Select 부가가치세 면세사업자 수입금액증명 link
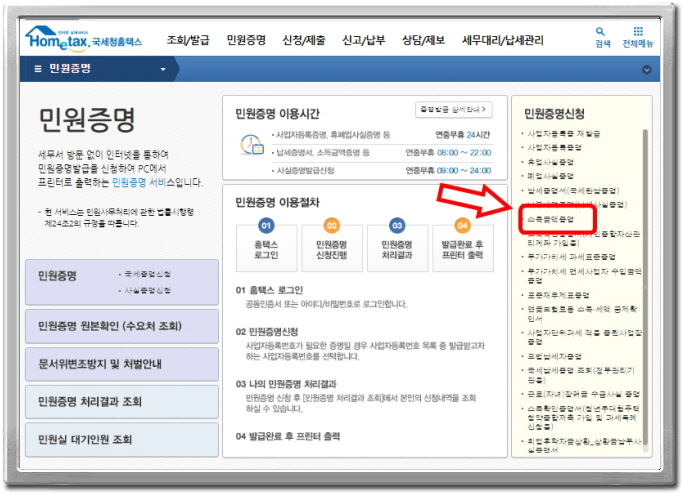Viewport: 682px width, 493px height. [584, 276]
